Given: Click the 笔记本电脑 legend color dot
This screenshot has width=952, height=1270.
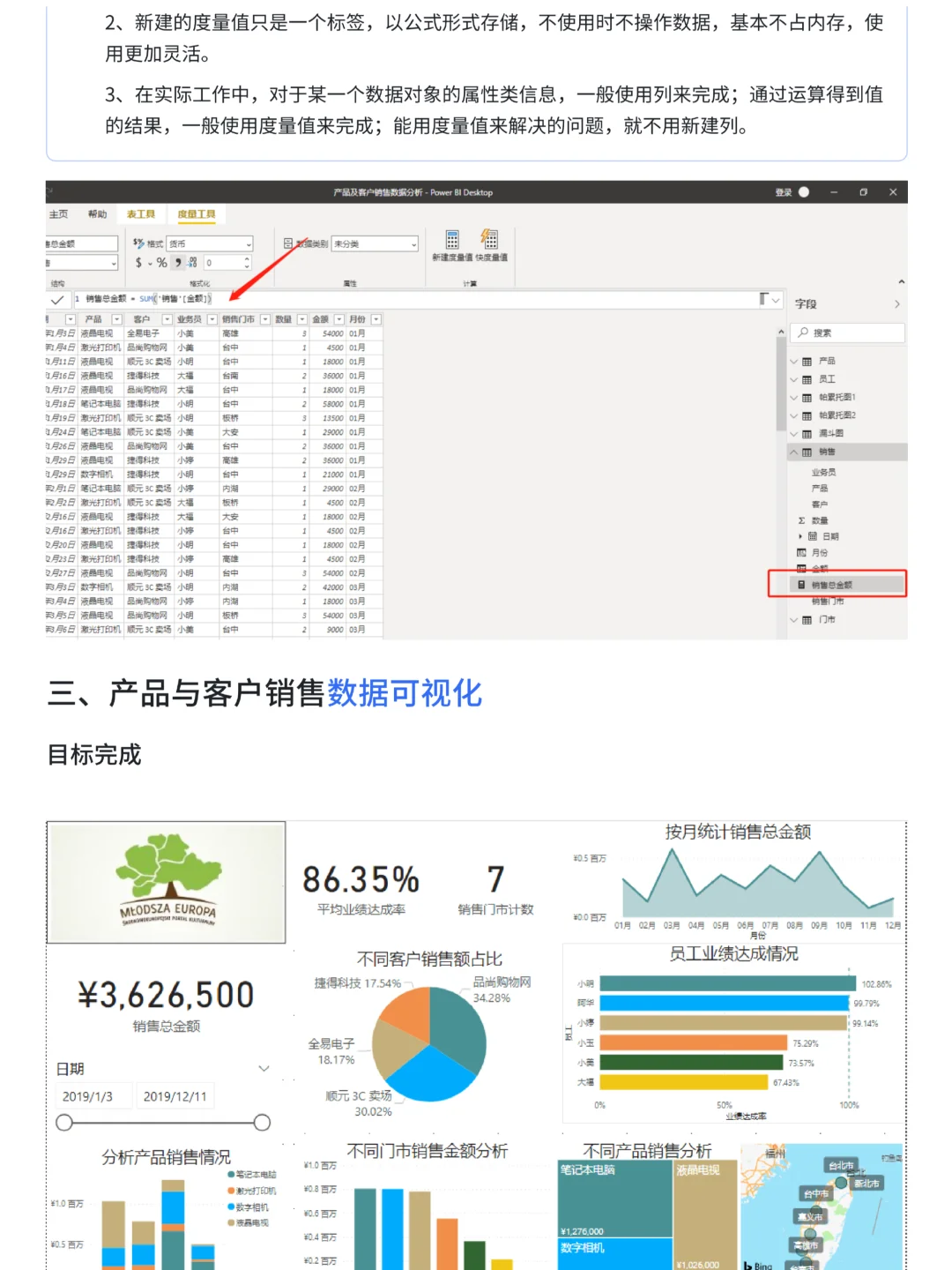Looking at the screenshot, I should coord(231,1175).
